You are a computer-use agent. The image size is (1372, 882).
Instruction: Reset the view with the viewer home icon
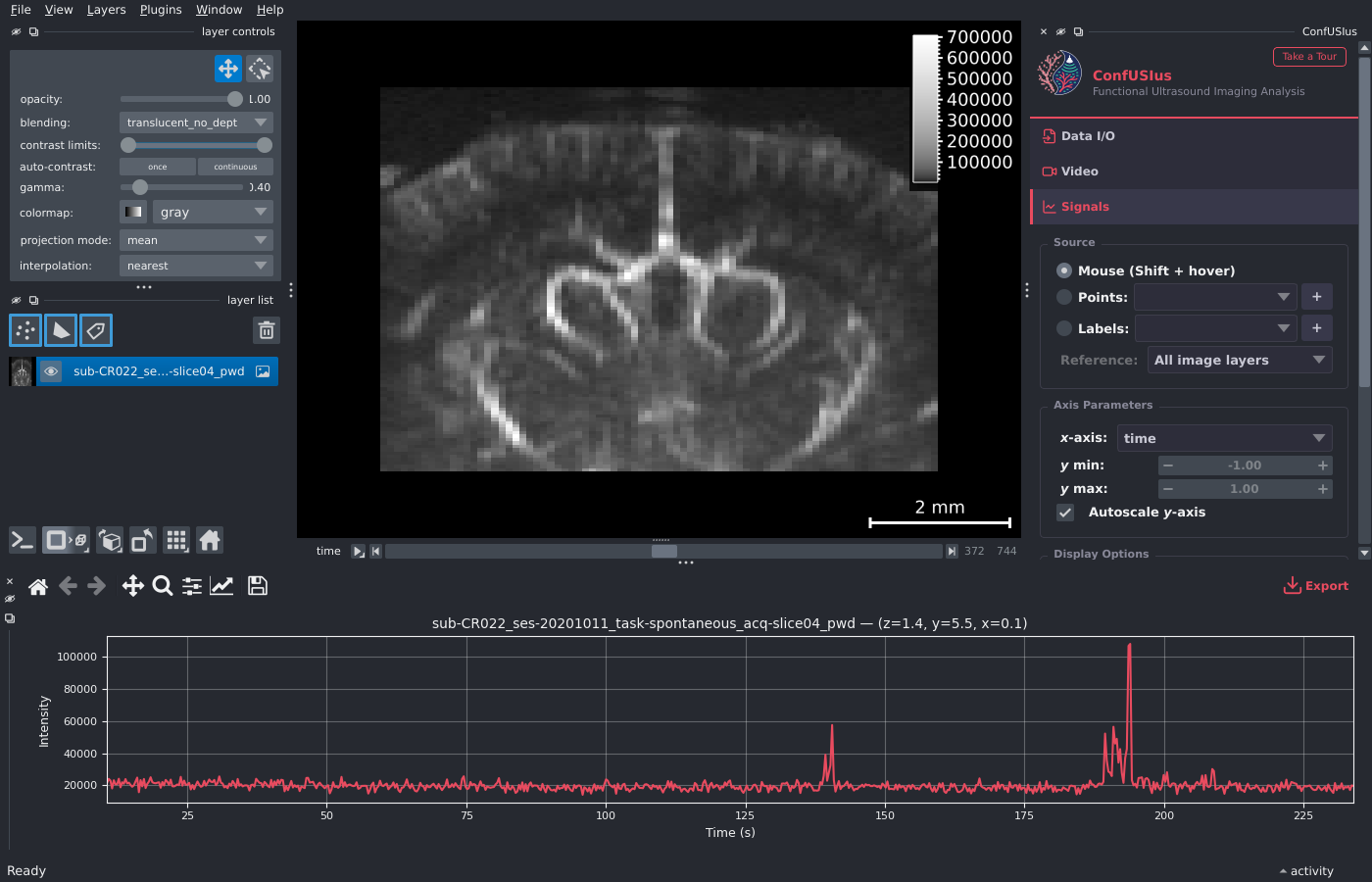point(210,540)
